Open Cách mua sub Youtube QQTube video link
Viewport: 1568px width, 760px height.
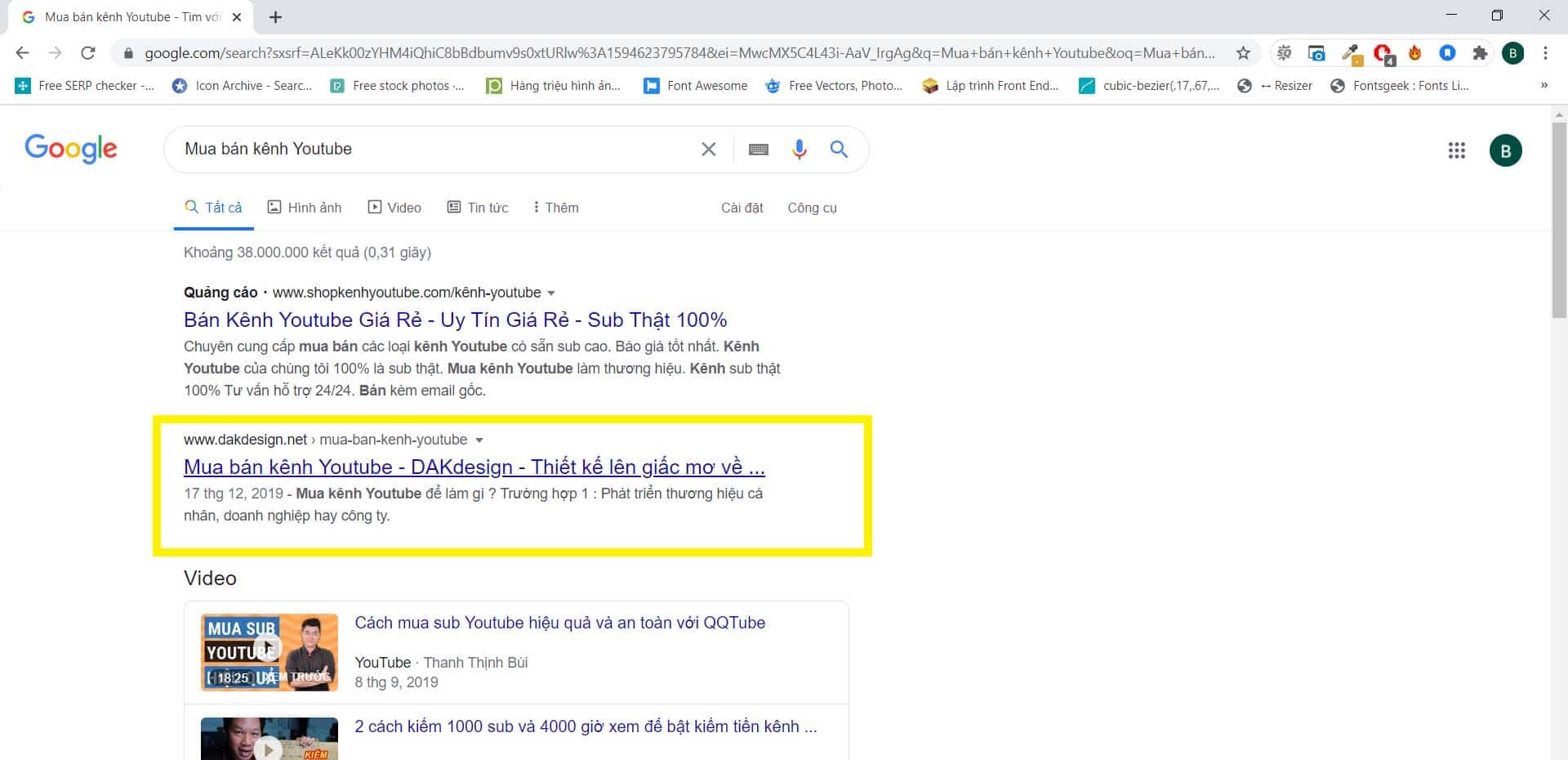[x=560, y=623]
